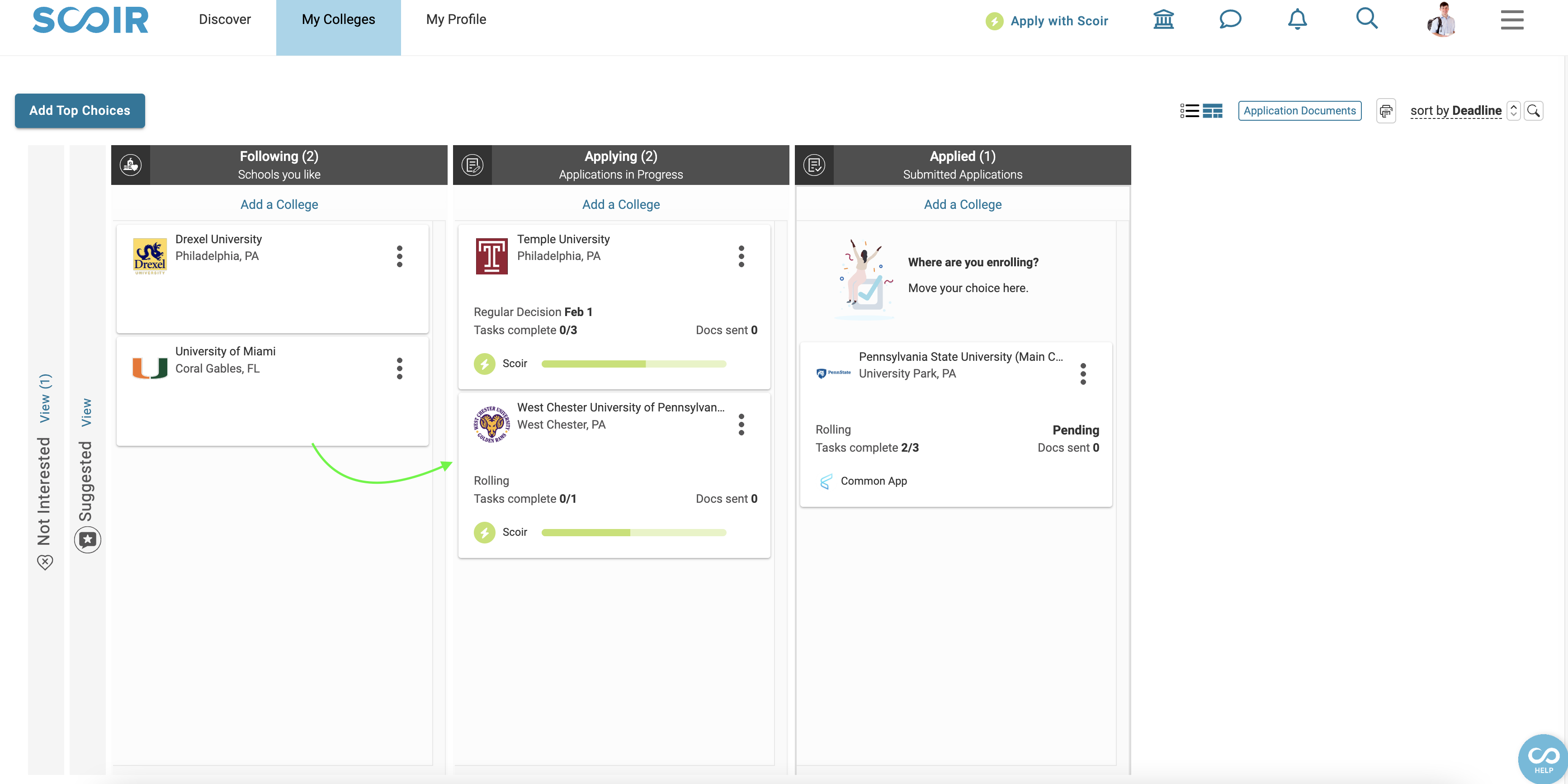The width and height of the screenshot is (1568, 784).
Task: Open West Chester University options menu
Action: tap(741, 424)
